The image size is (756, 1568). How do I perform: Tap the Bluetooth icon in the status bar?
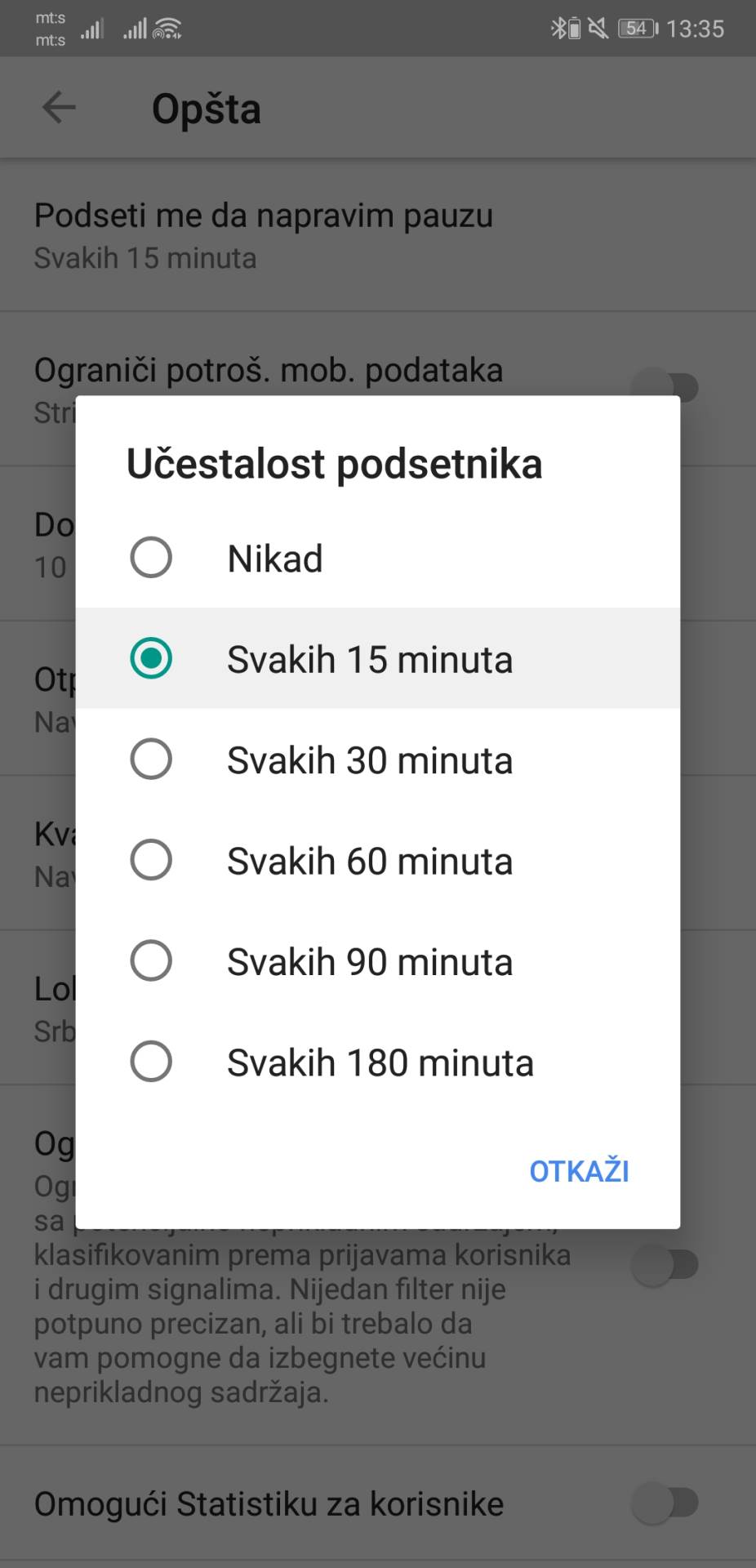coord(558,28)
